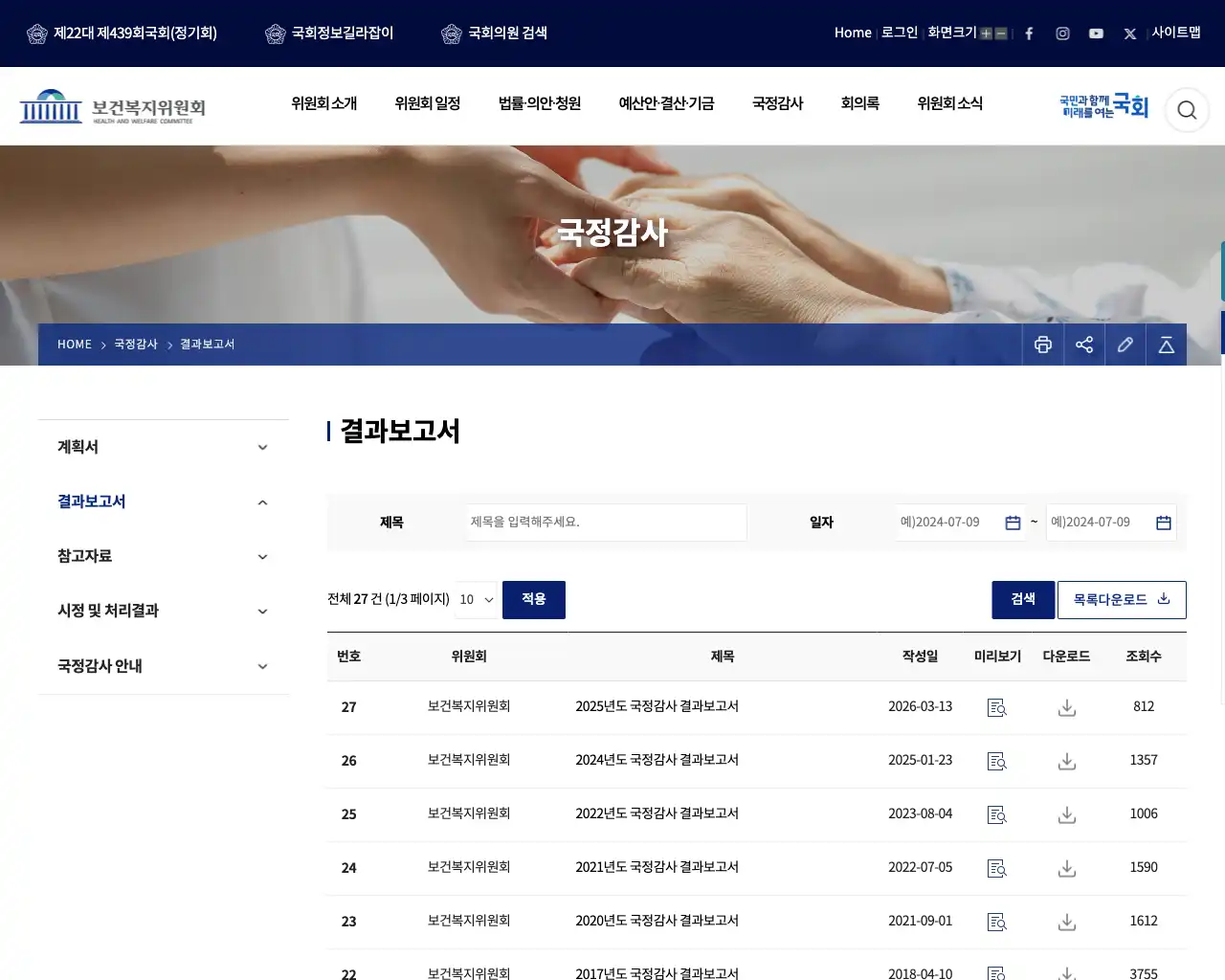This screenshot has width=1225, height=980.
Task: Open the 국정감사 main menu
Action: point(778,103)
